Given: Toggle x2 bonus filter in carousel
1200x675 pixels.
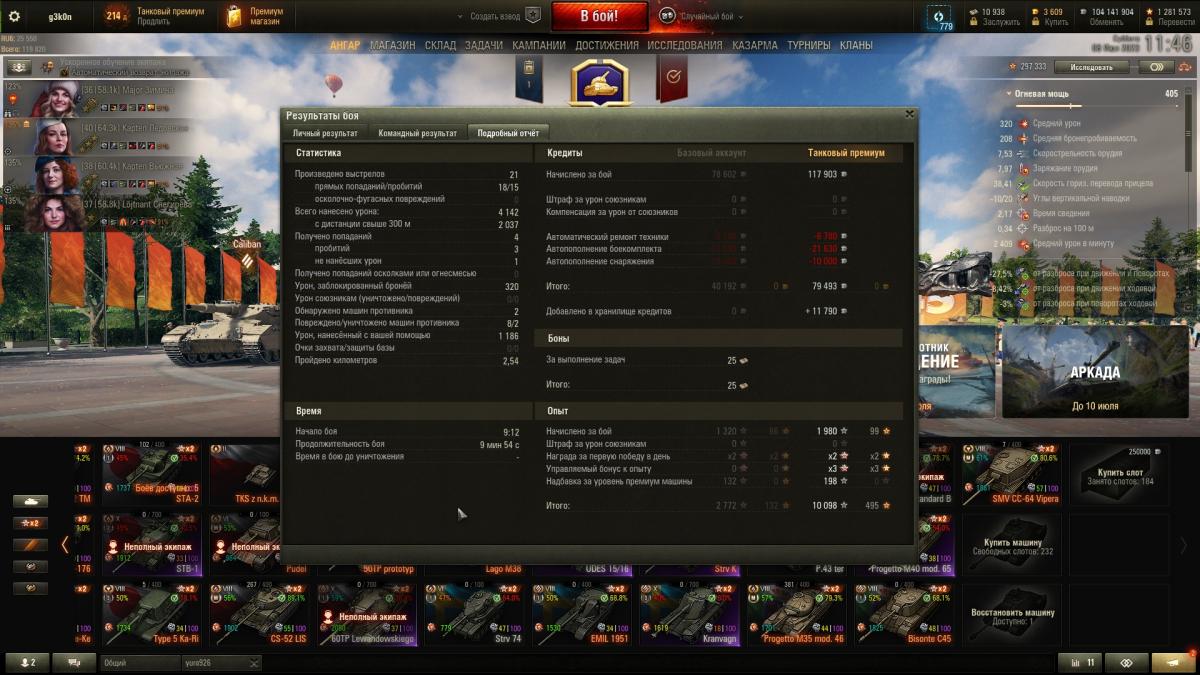Looking at the screenshot, I should [30, 523].
